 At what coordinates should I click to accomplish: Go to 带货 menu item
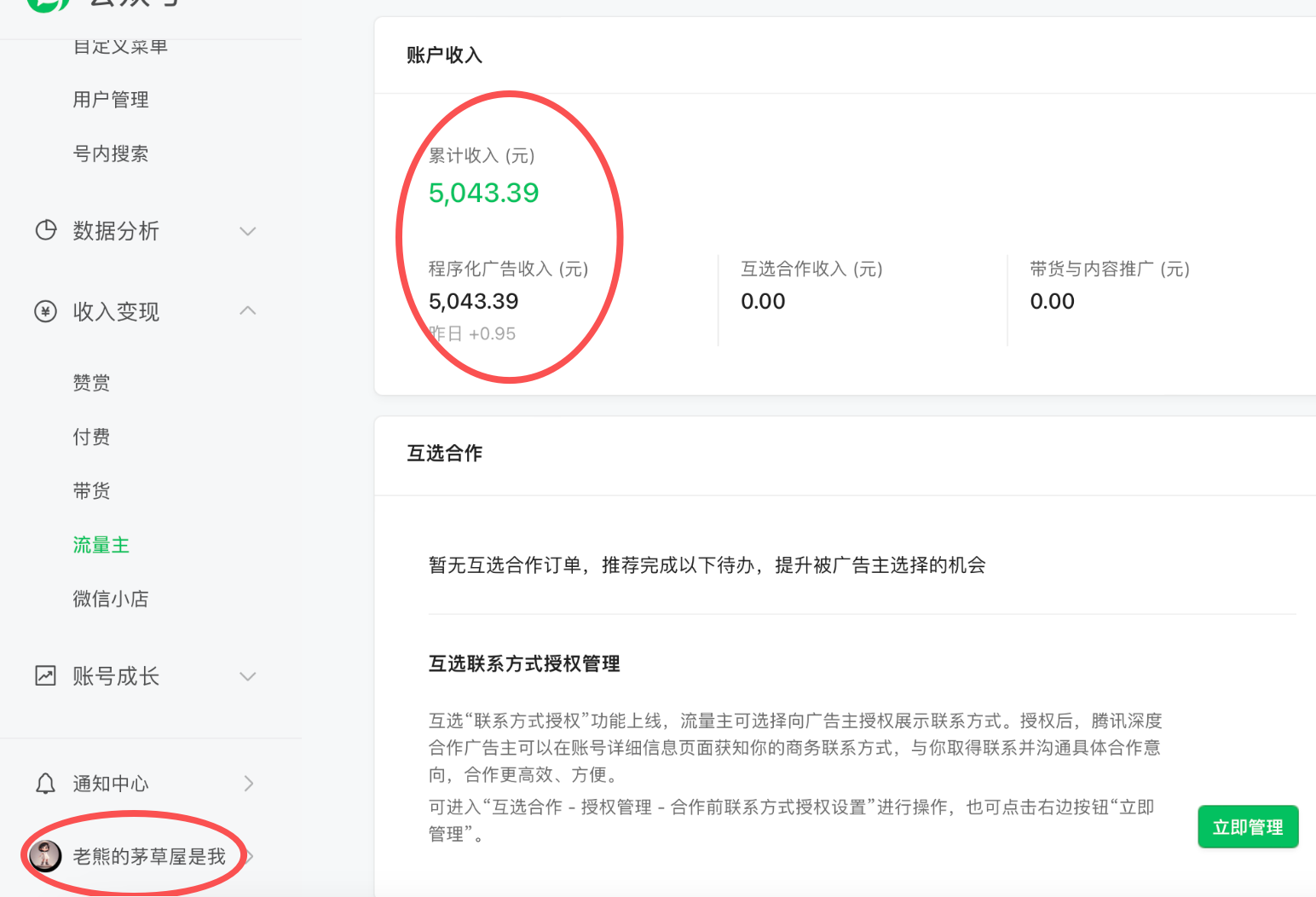[x=91, y=491]
